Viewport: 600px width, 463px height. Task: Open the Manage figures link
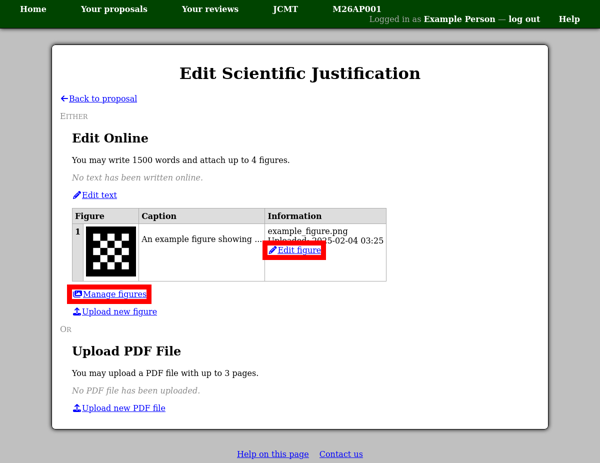point(115,294)
